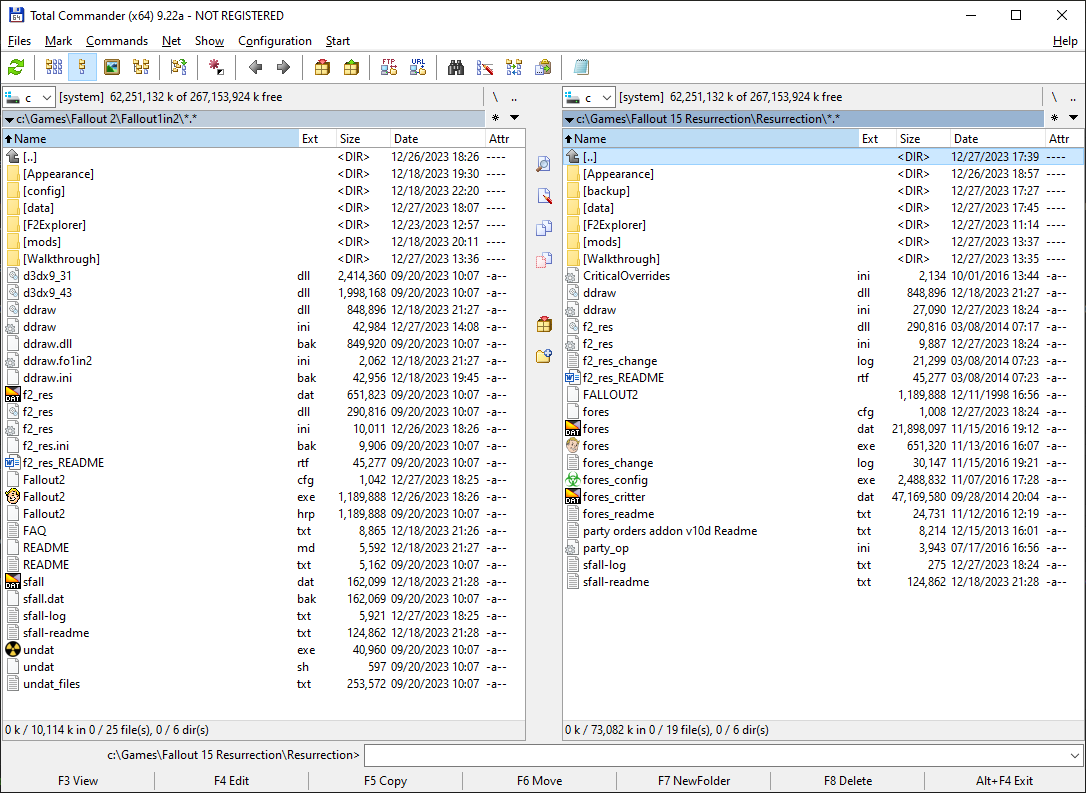Go forward with right arrow icon
This screenshot has height=793, width=1086.
coord(283,67)
